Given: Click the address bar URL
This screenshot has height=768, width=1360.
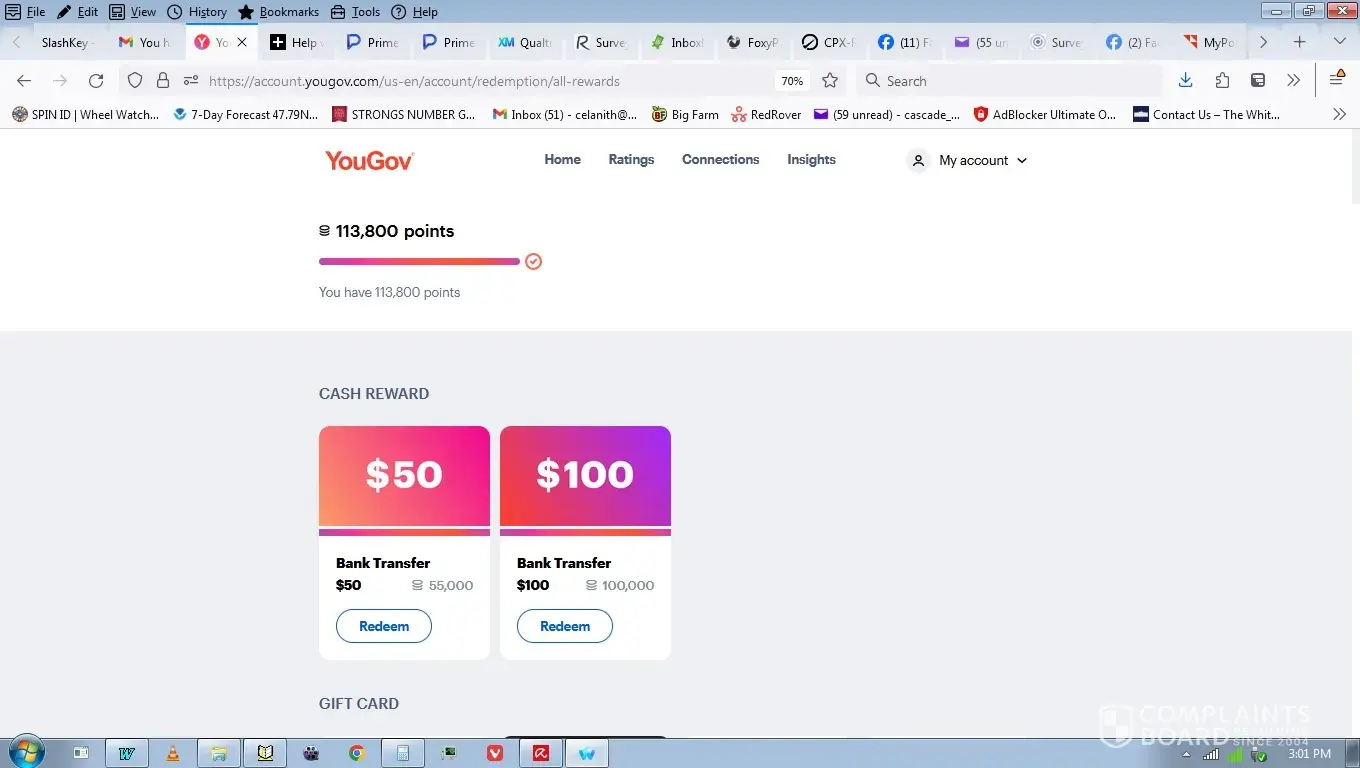Looking at the screenshot, I should pyautogui.click(x=414, y=81).
